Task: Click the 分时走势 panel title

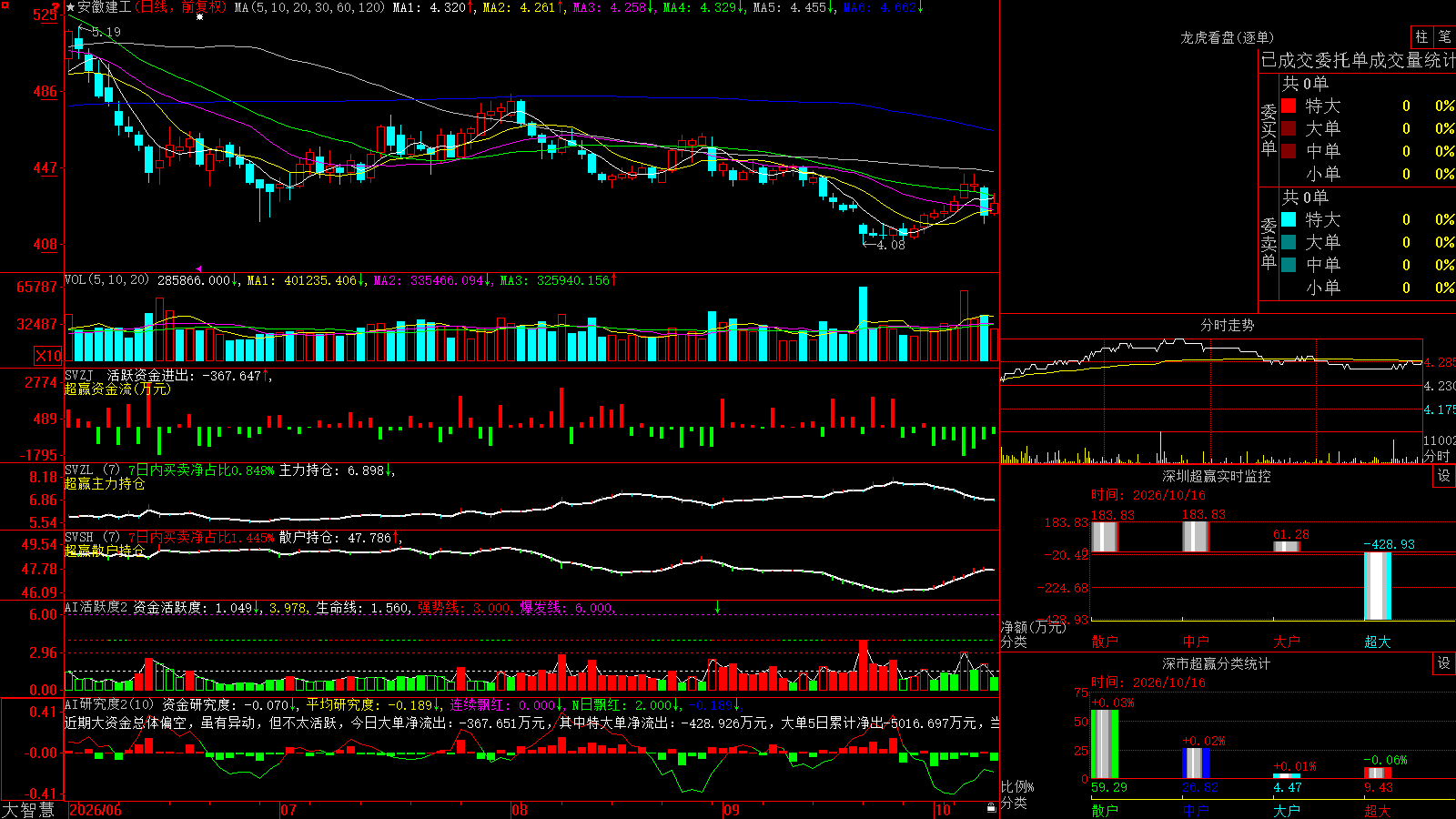Action: 1227,325
